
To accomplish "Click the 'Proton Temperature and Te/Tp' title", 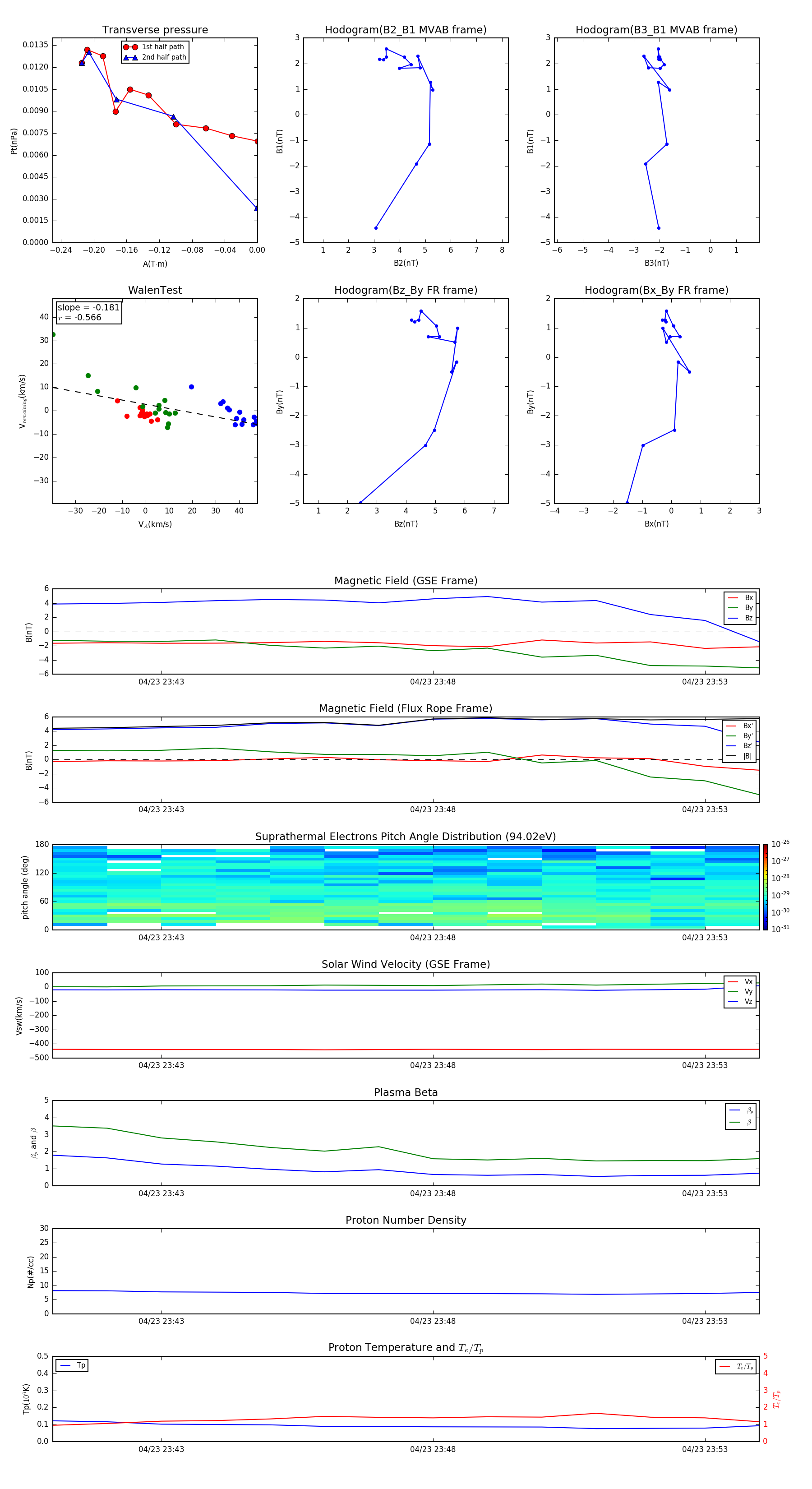I will [406, 1348].
